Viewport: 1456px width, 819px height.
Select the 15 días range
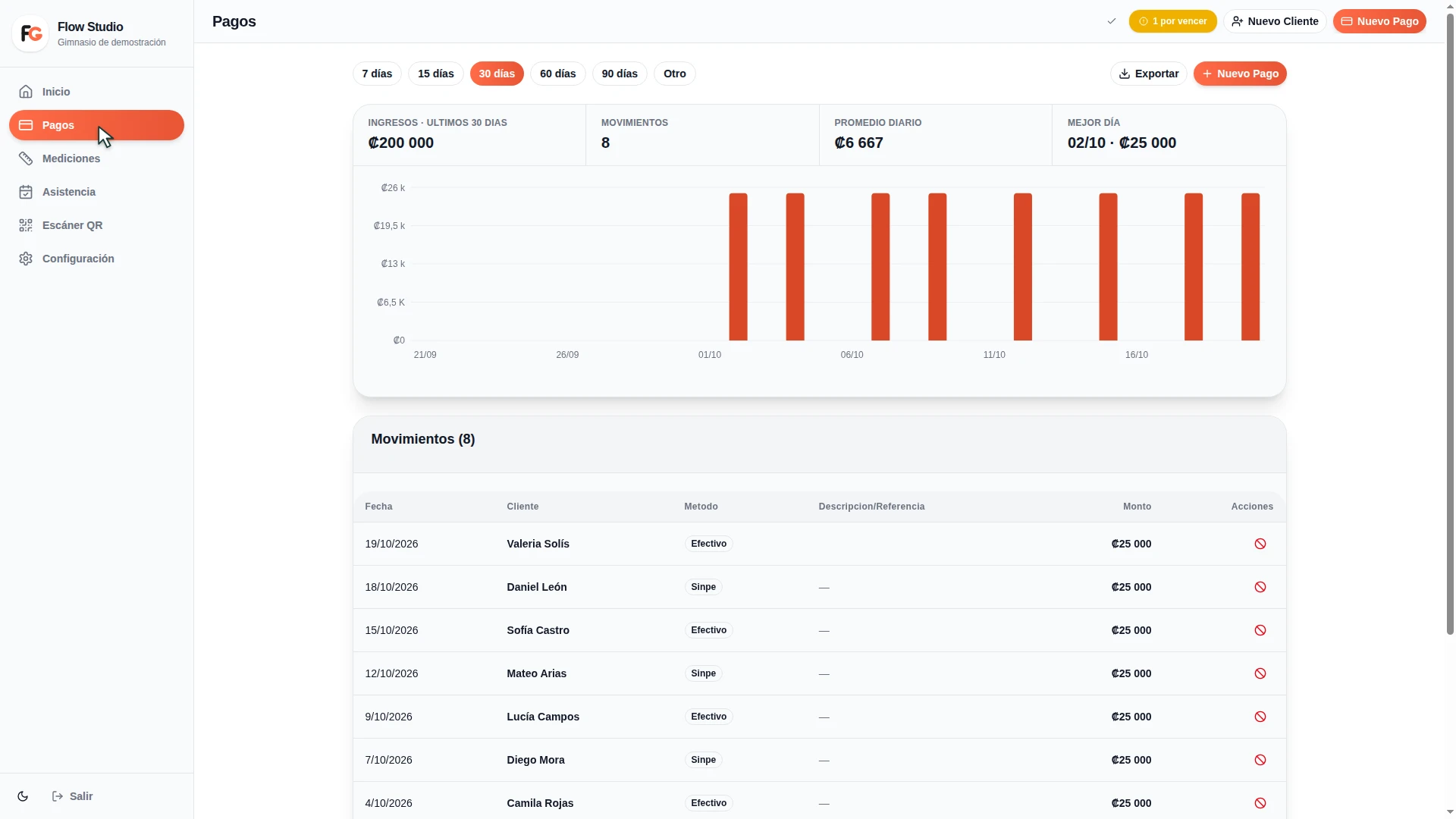[436, 74]
